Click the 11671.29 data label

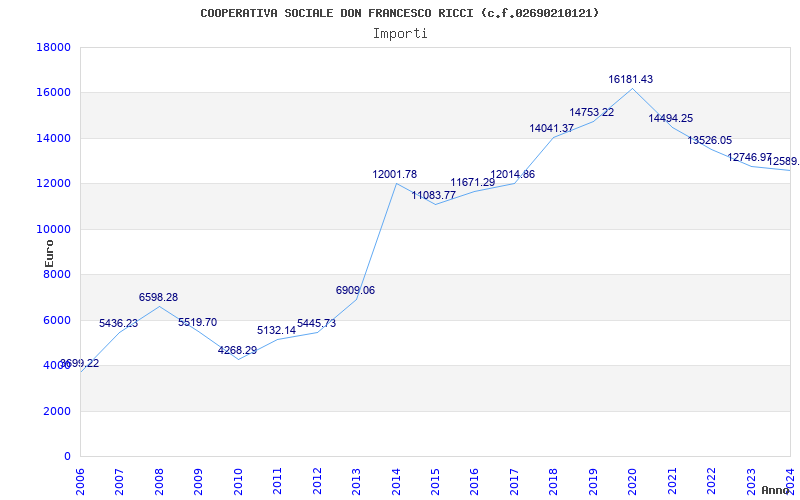pyautogui.click(x=472, y=183)
